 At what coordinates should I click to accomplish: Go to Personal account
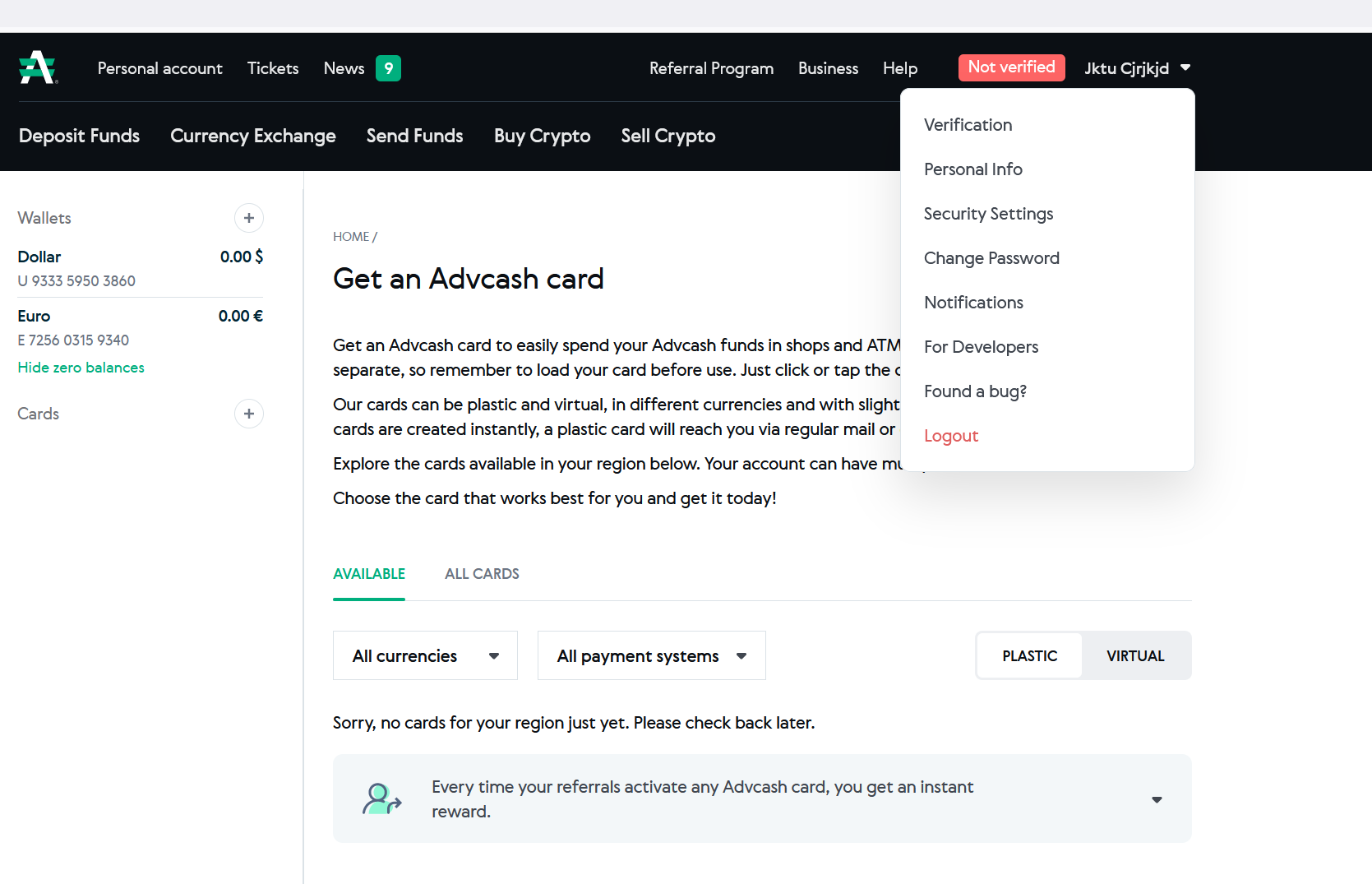[160, 68]
